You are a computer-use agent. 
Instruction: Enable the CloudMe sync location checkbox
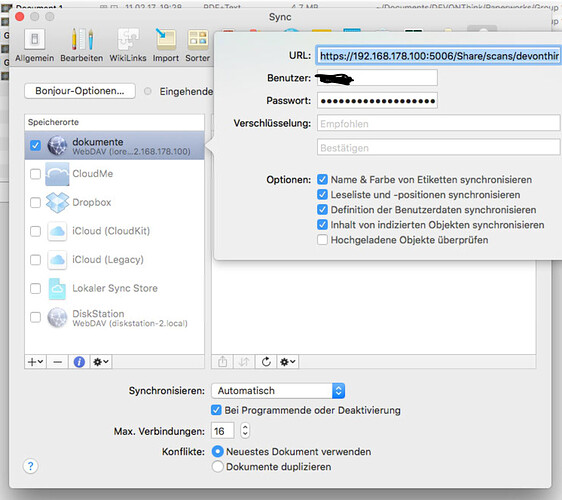pyautogui.click(x=35, y=174)
